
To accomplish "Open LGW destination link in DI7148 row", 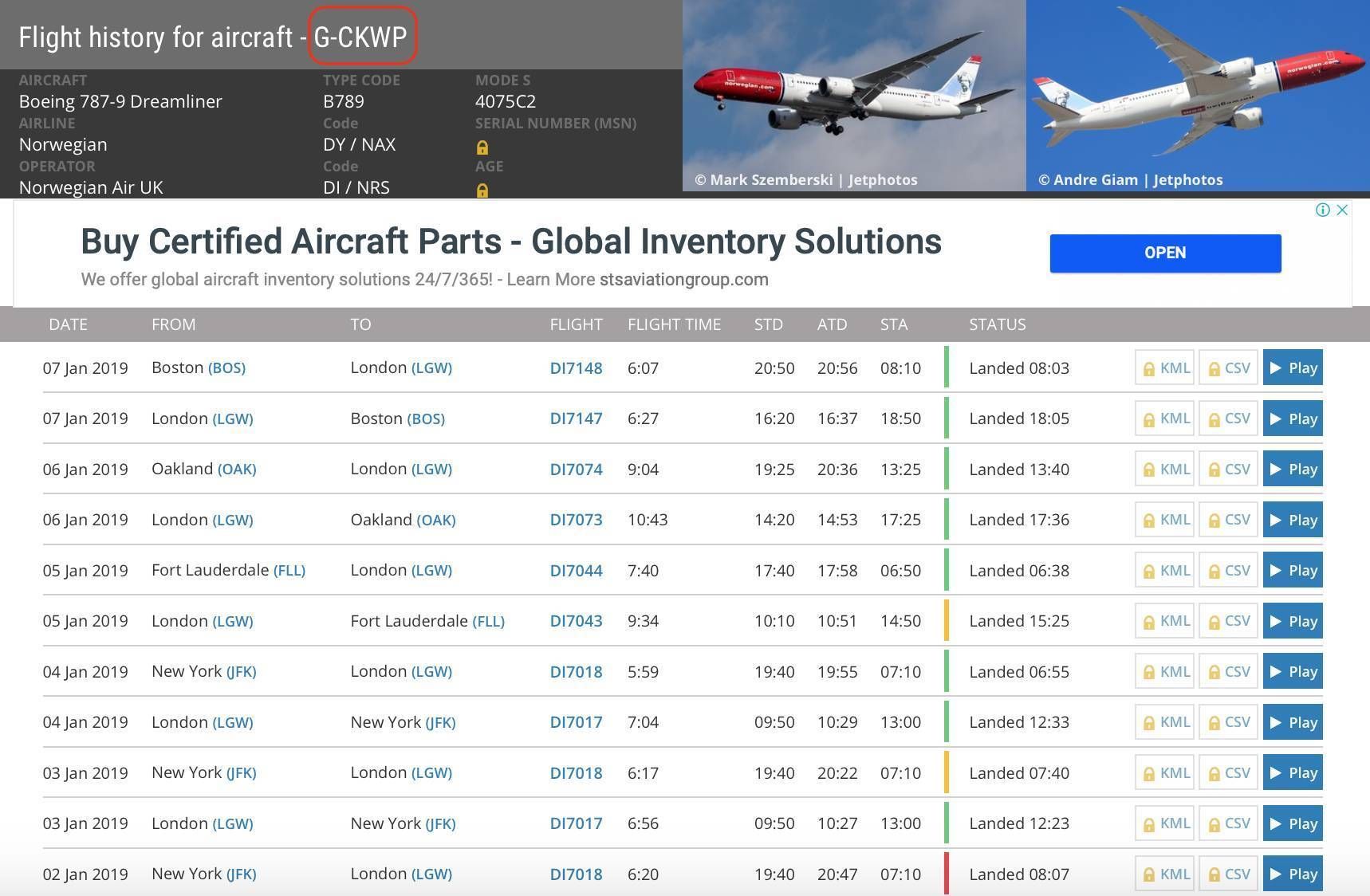I will tap(431, 368).
